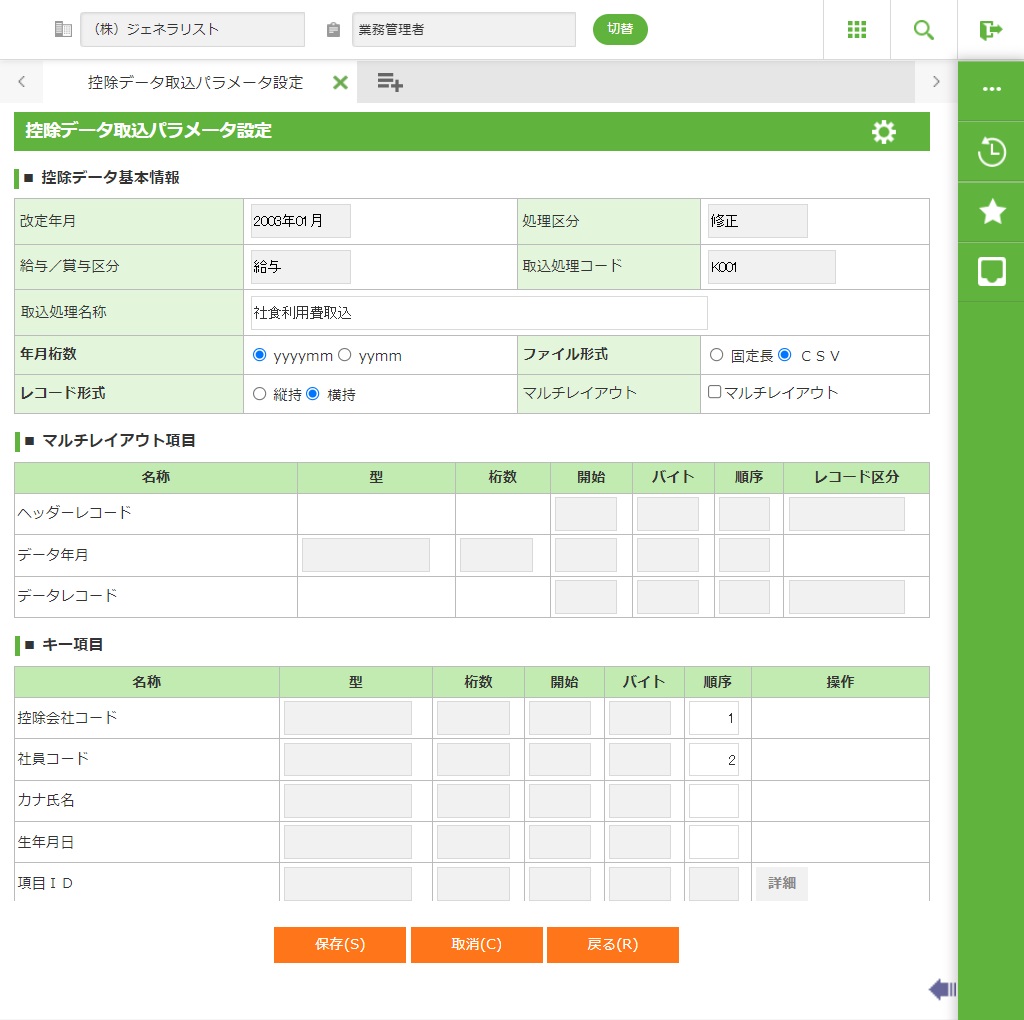Enable the マルチレイアウト checkbox
This screenshot has width=1024, height=1020.
point(714,392)
